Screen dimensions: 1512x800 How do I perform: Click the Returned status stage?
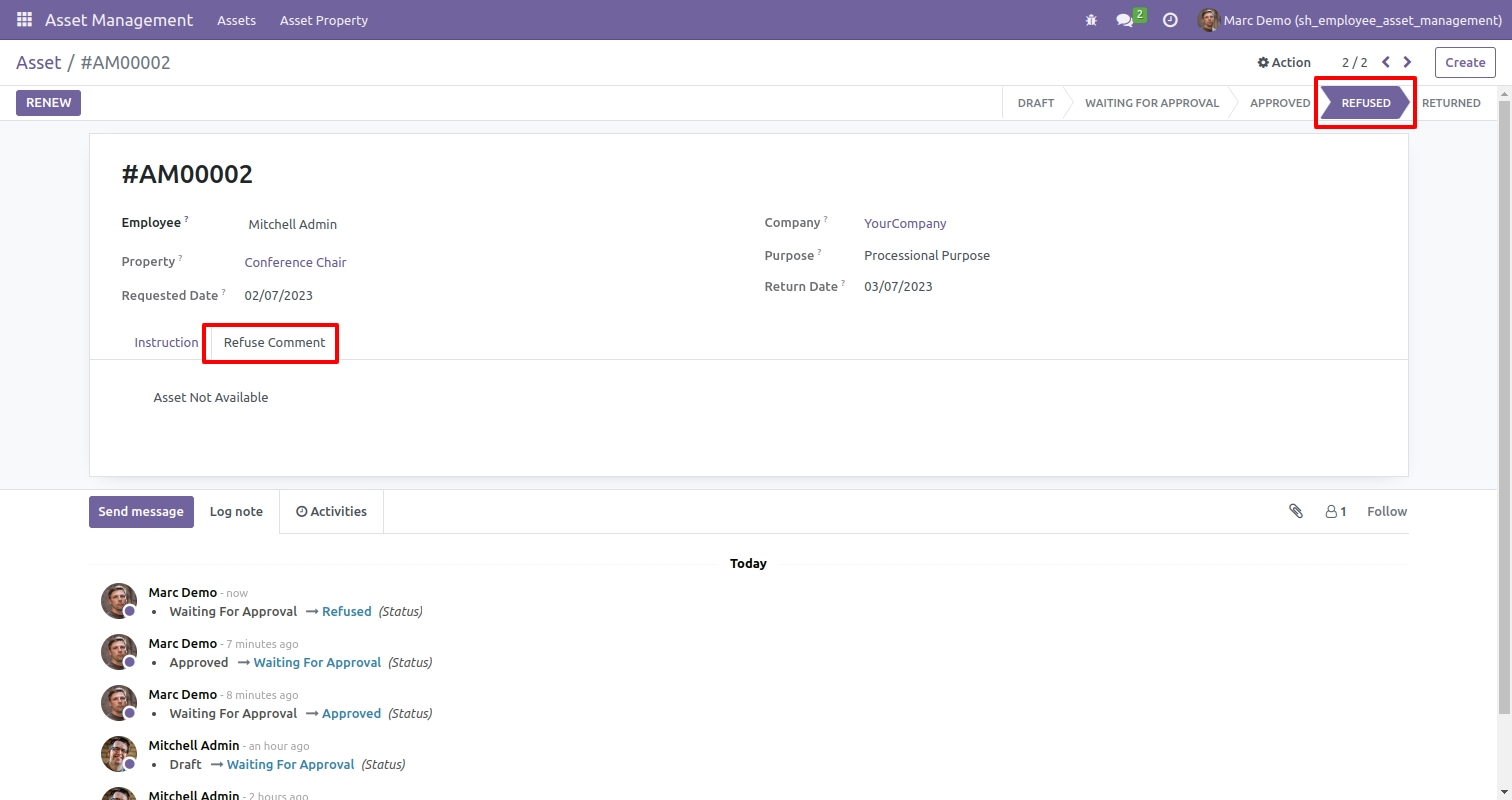coord(1451,103)
